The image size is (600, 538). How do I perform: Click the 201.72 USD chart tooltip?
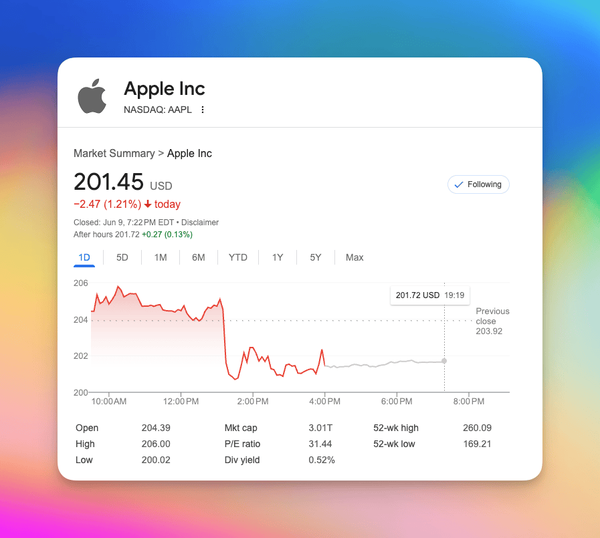click(x=430, y=295)
